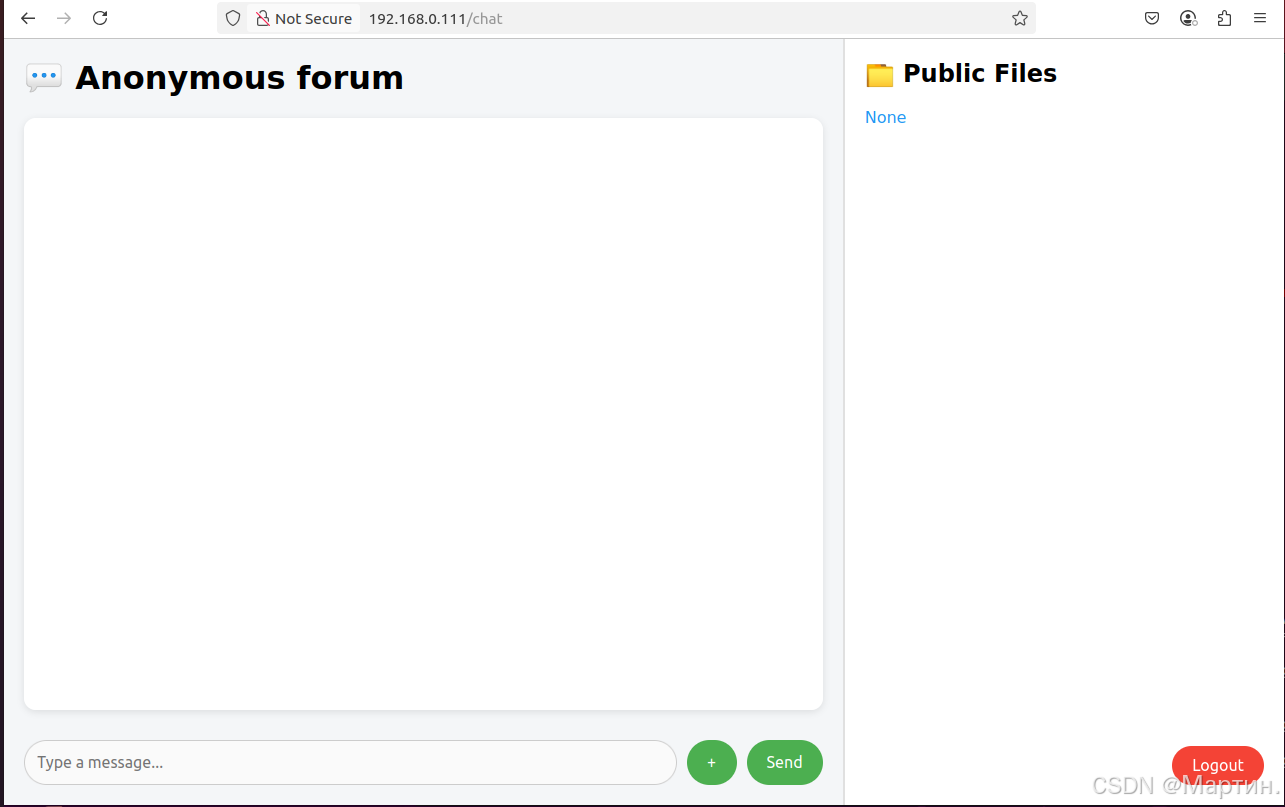Send the chat message
This screenshot has height=807, width=1285.
coord(785,762)
